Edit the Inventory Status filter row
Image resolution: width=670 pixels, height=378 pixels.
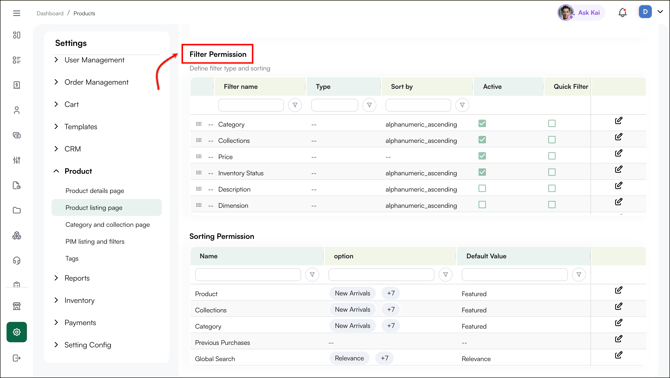pos(618,170)
